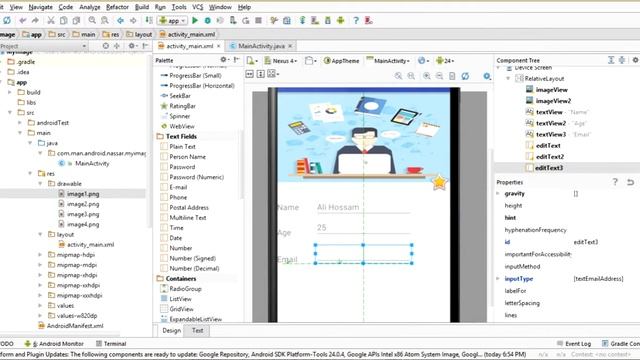Expand the mipmap-hdpi folder

pos(40,255)
